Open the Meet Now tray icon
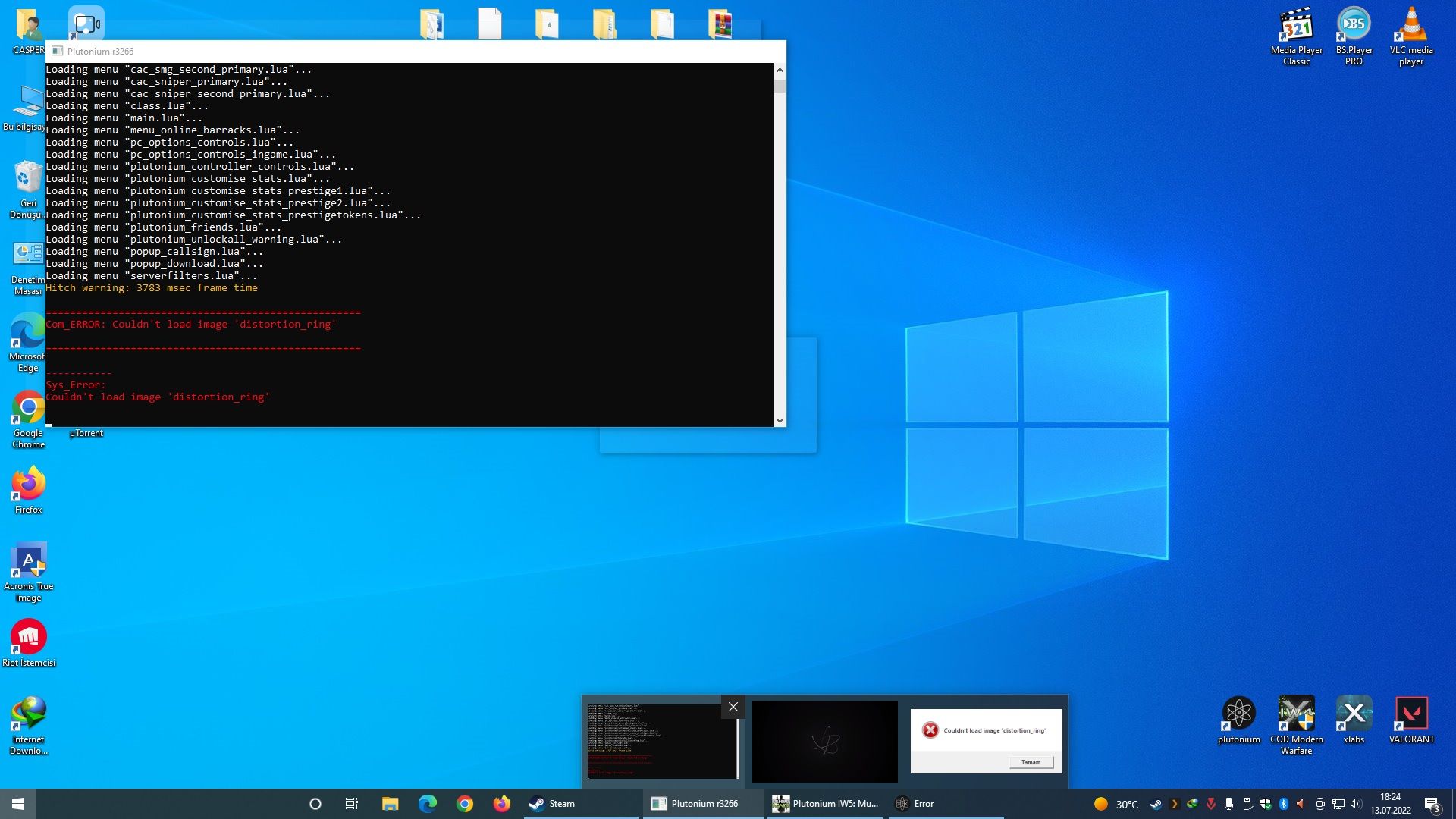This screenshot has width=1456, height=819. click(x=1320, y=804)
